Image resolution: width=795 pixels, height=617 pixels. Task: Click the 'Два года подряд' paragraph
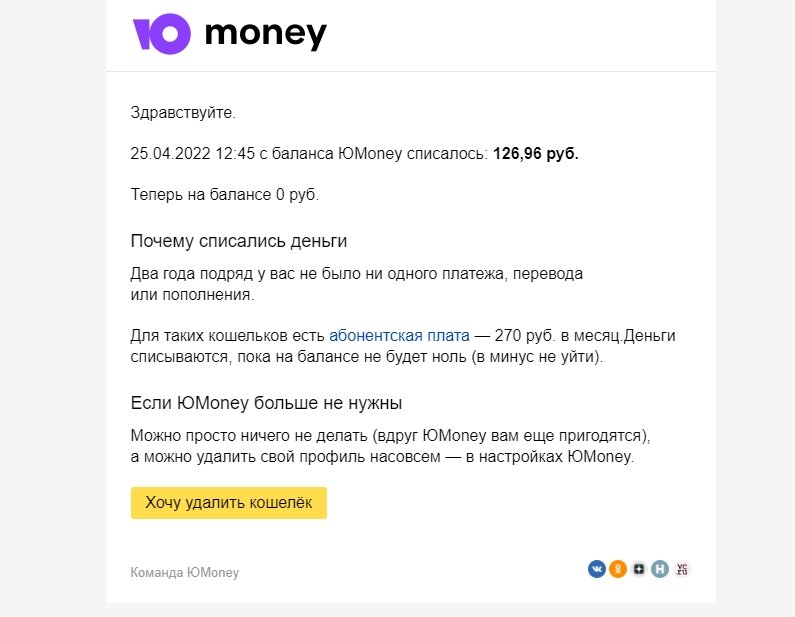click(356, 284)
